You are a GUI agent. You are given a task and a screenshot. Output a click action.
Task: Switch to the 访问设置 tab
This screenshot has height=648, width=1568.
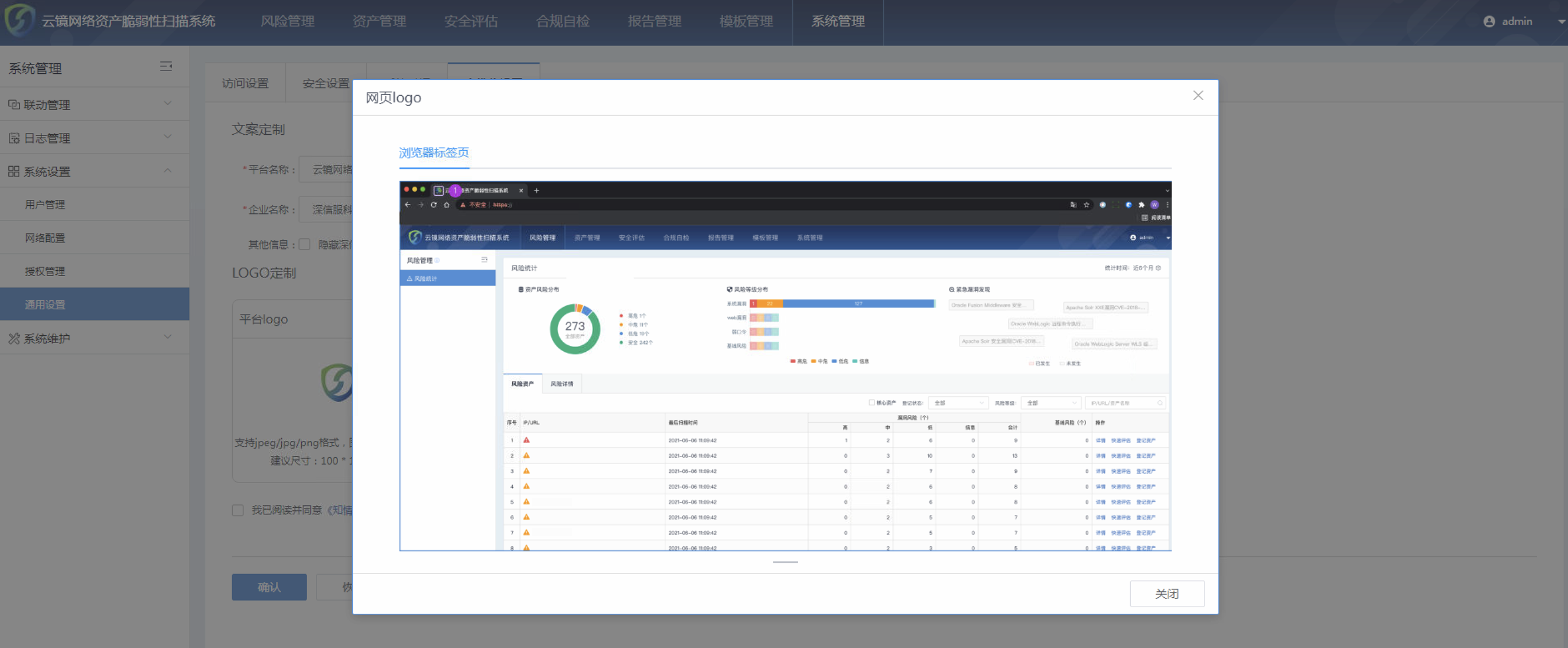[245, 83]
